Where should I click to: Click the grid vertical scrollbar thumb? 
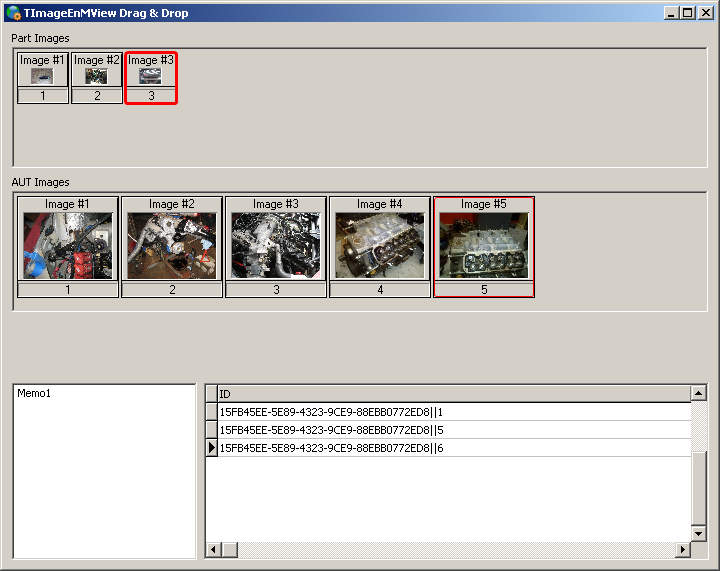(x=698, y=489)
